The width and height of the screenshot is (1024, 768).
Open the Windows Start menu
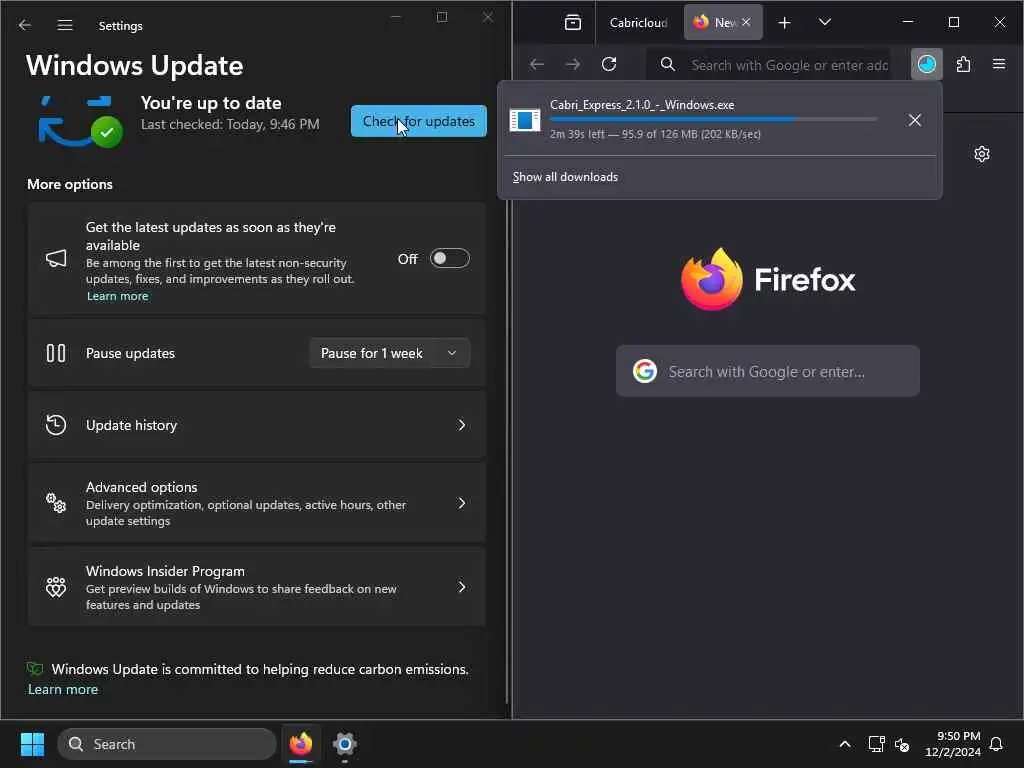[32, 744]
